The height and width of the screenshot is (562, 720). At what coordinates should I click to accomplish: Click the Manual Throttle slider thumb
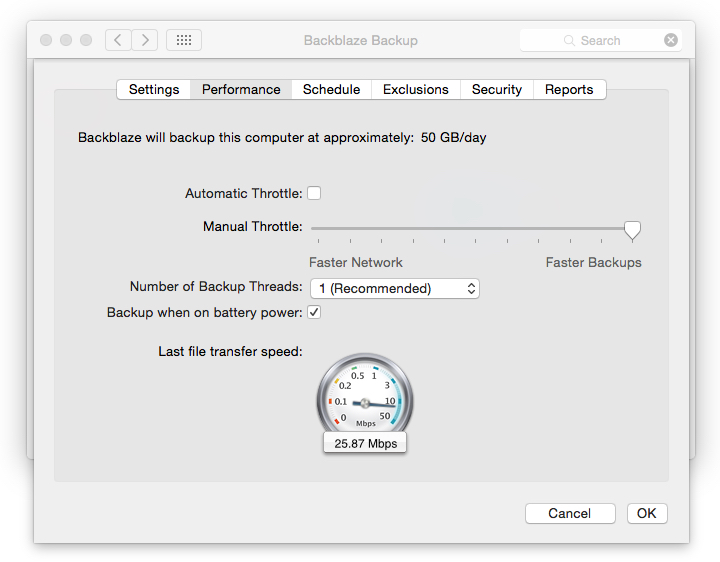[632, 230]
